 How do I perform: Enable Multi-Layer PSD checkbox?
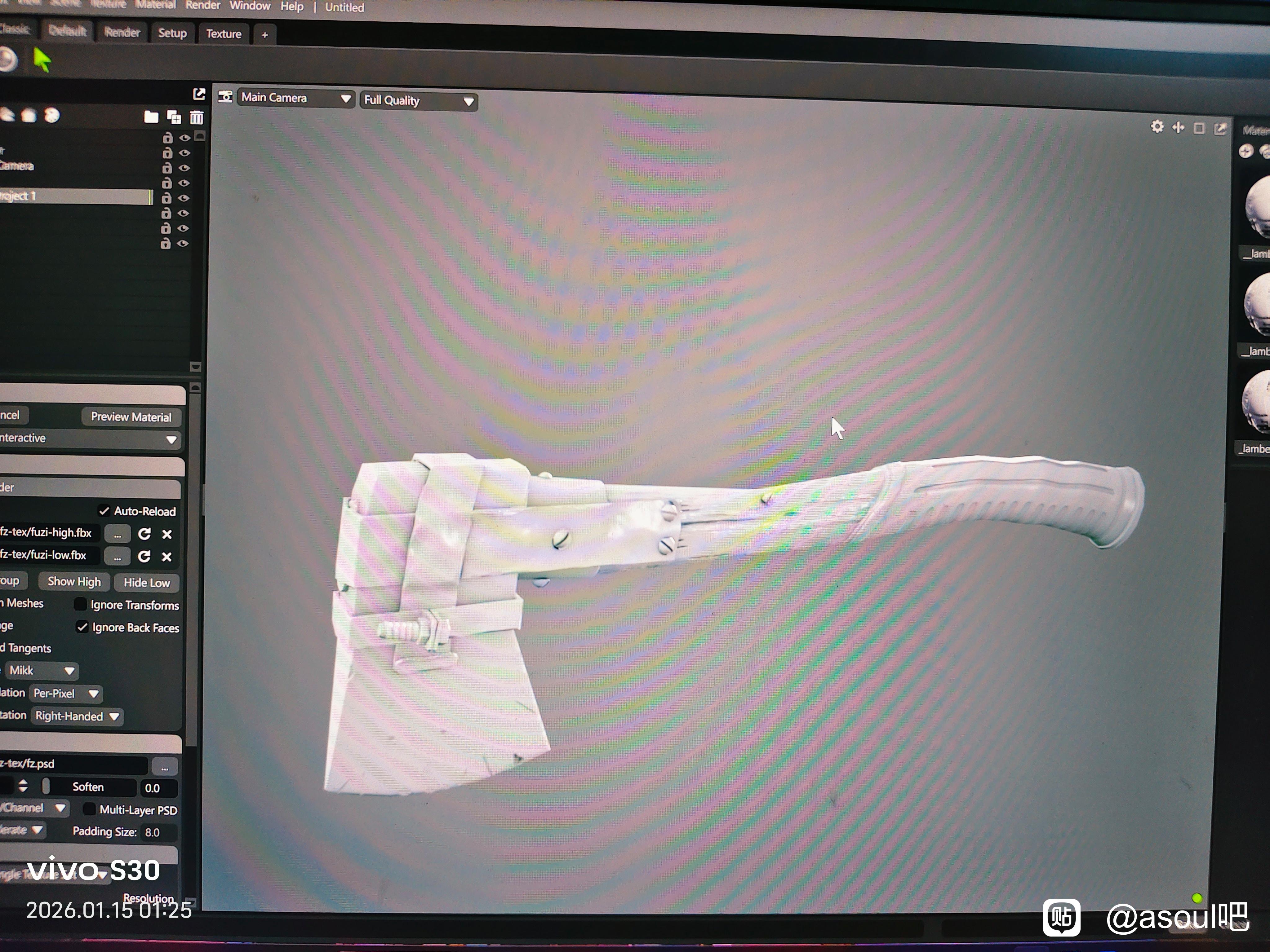pos(89,809)
